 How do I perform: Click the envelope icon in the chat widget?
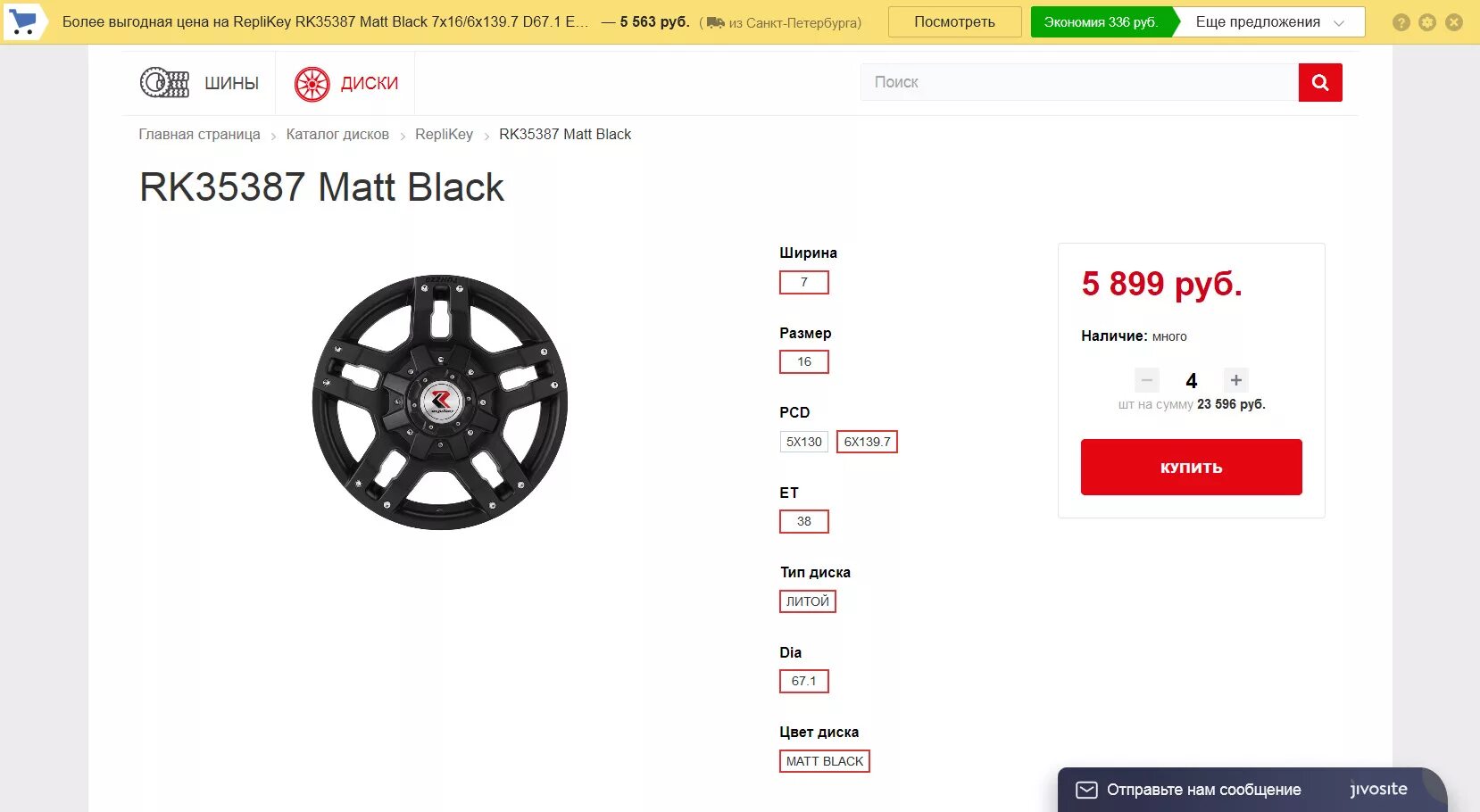coord(1086,790)
